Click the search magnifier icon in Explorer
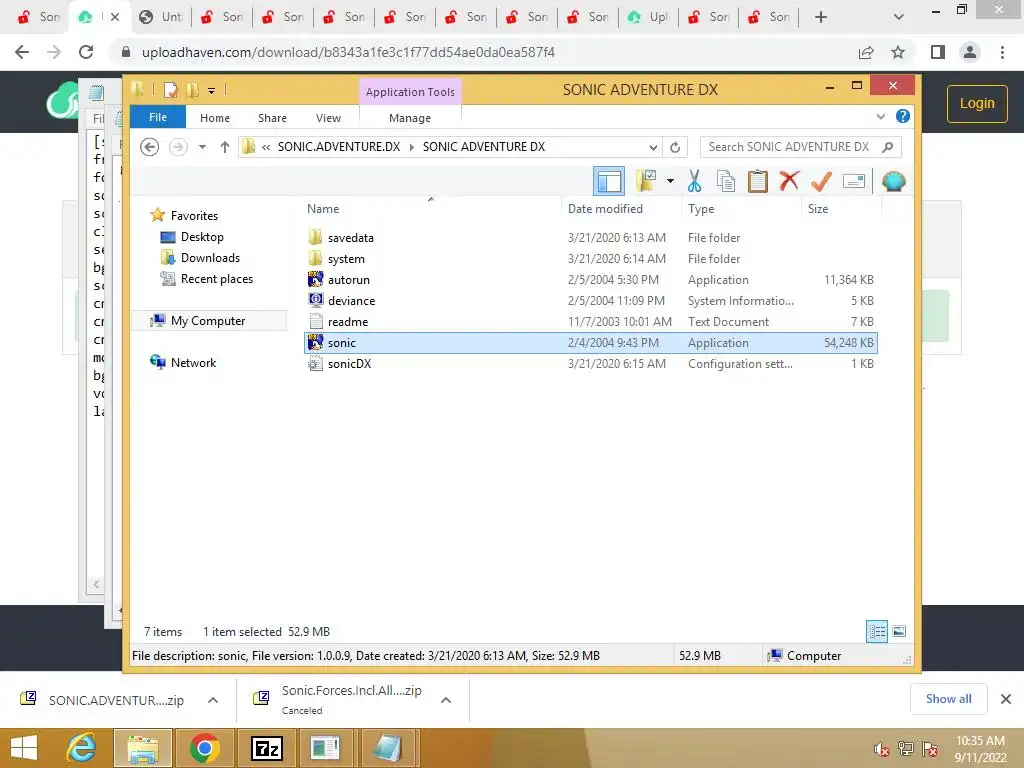 coord(888,147)
